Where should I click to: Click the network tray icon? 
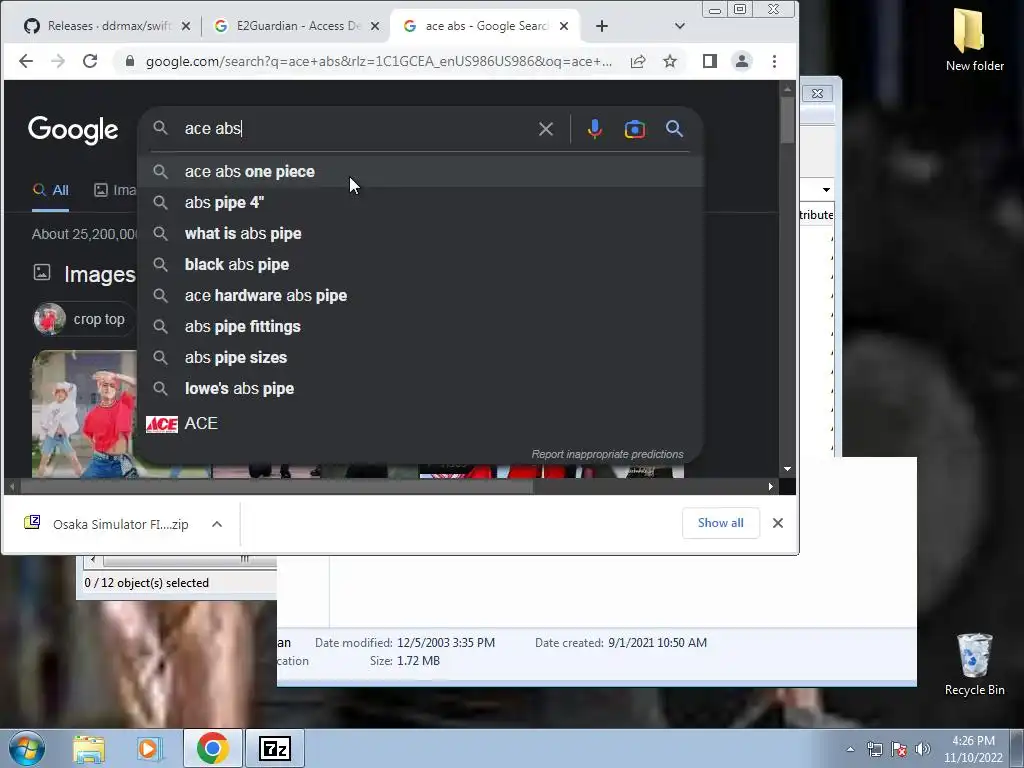pos(874,749)
